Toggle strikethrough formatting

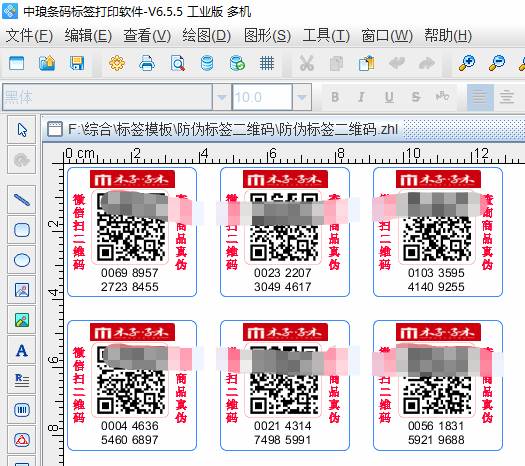tap(416, 97)
